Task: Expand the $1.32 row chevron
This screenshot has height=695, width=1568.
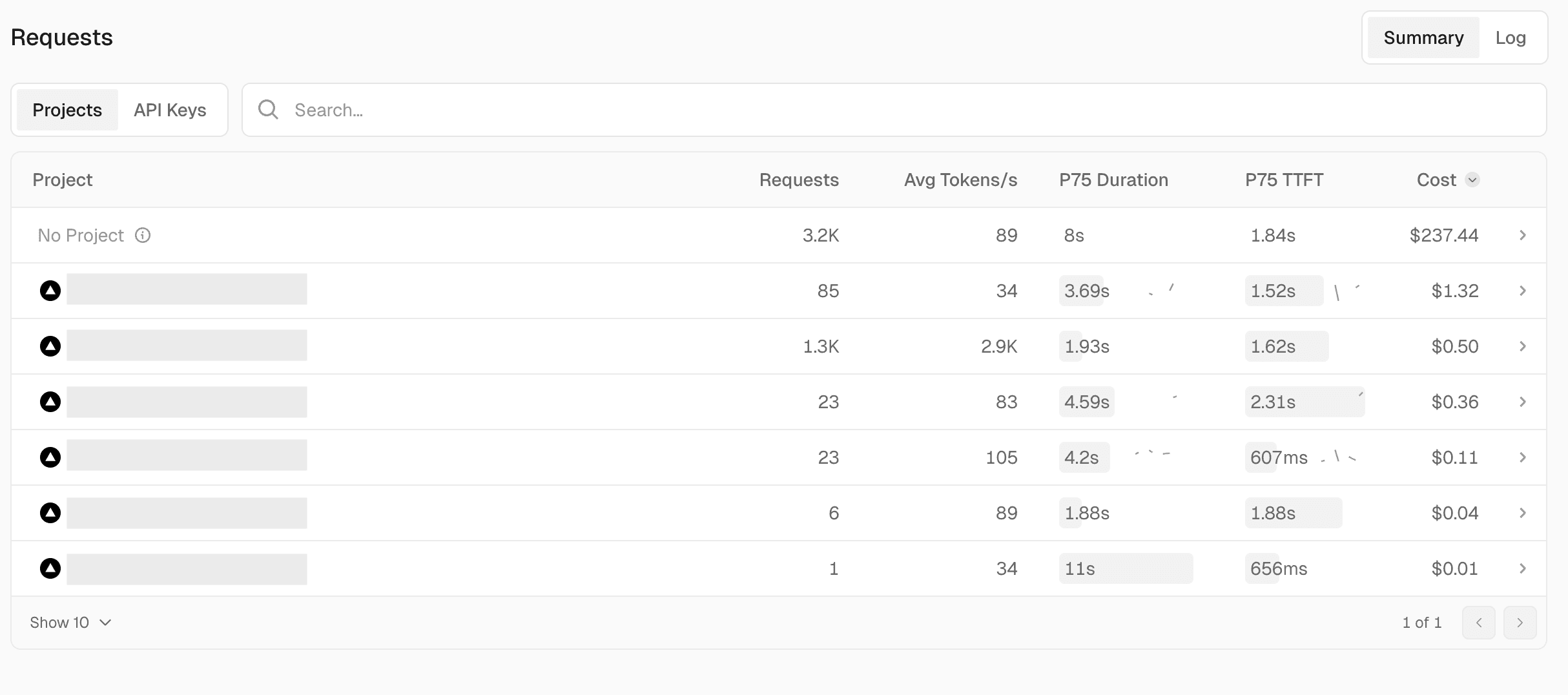Action: pyautogui.click(x=1523, y=291)
